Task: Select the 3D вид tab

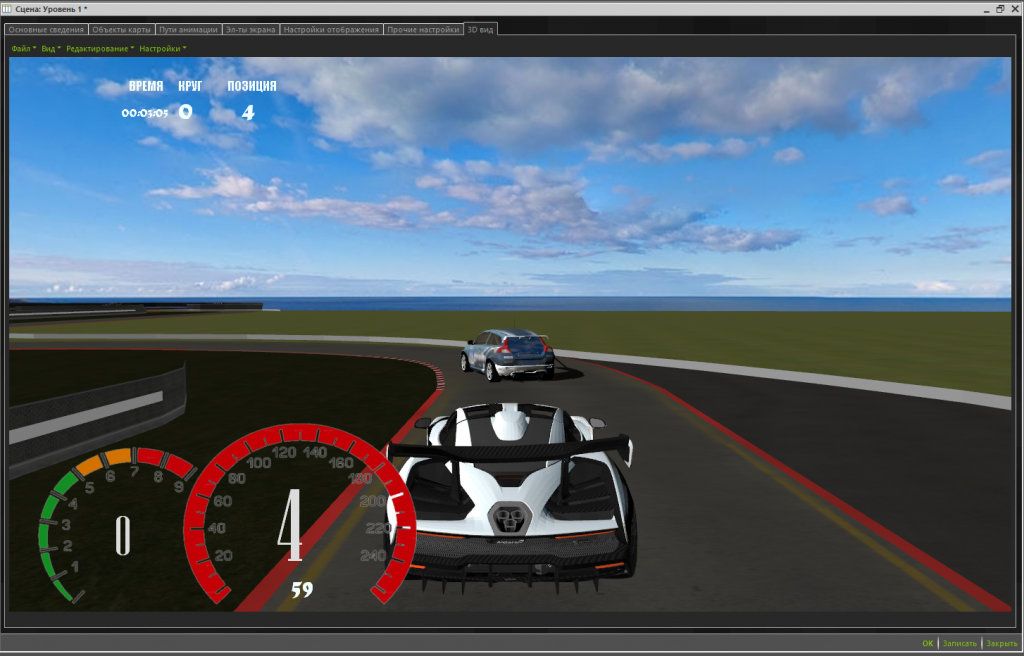Action: click(x=481, y=29)
